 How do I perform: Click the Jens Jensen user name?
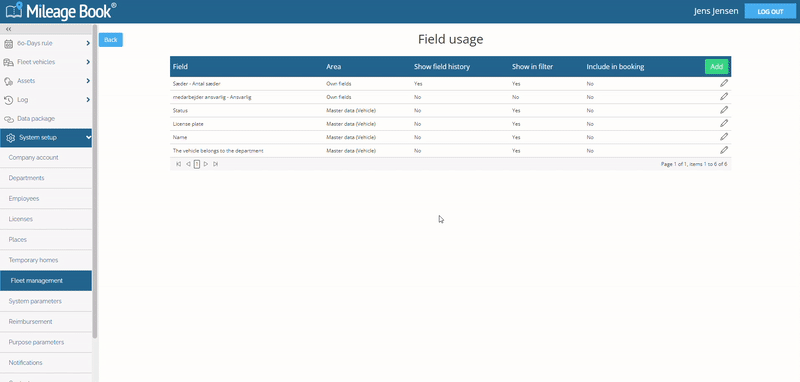pyautogui.click(x=716, y=11)
